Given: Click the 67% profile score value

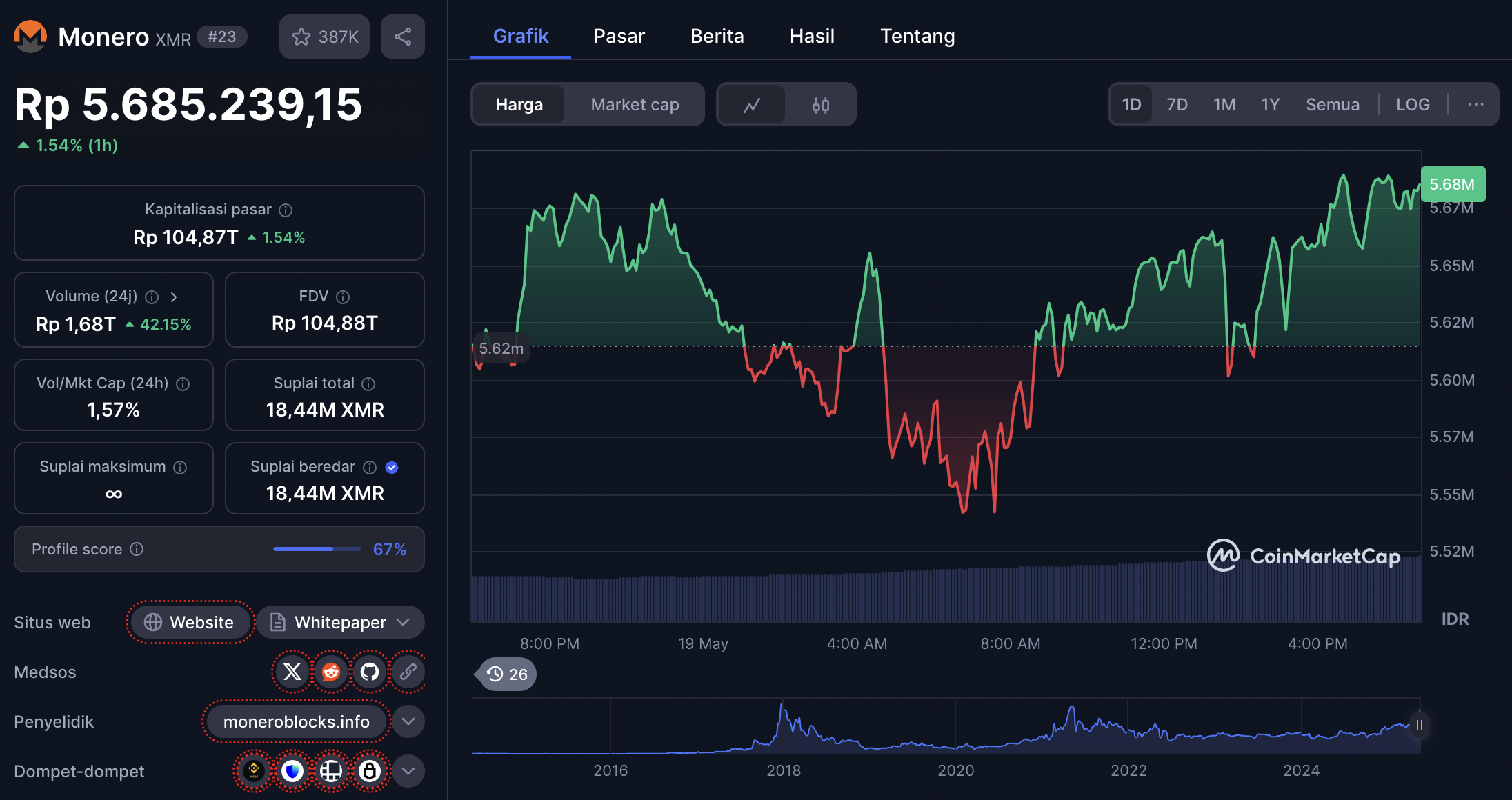Looking at the screenshot, I should click(389, 549).
